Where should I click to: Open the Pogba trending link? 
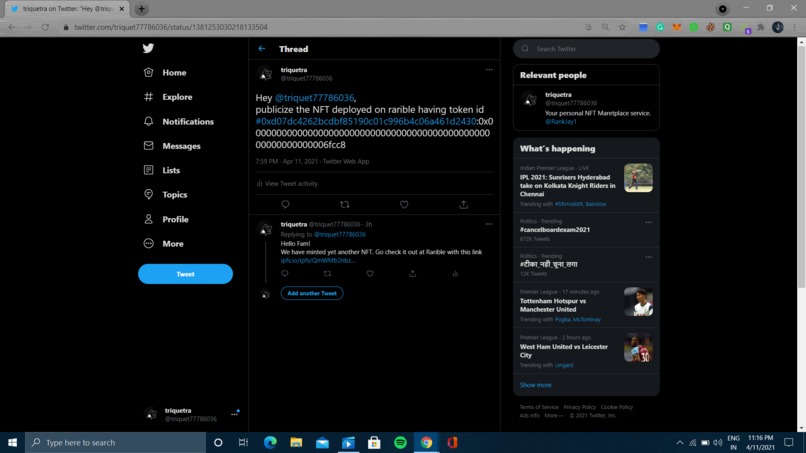tap(562, 320)
